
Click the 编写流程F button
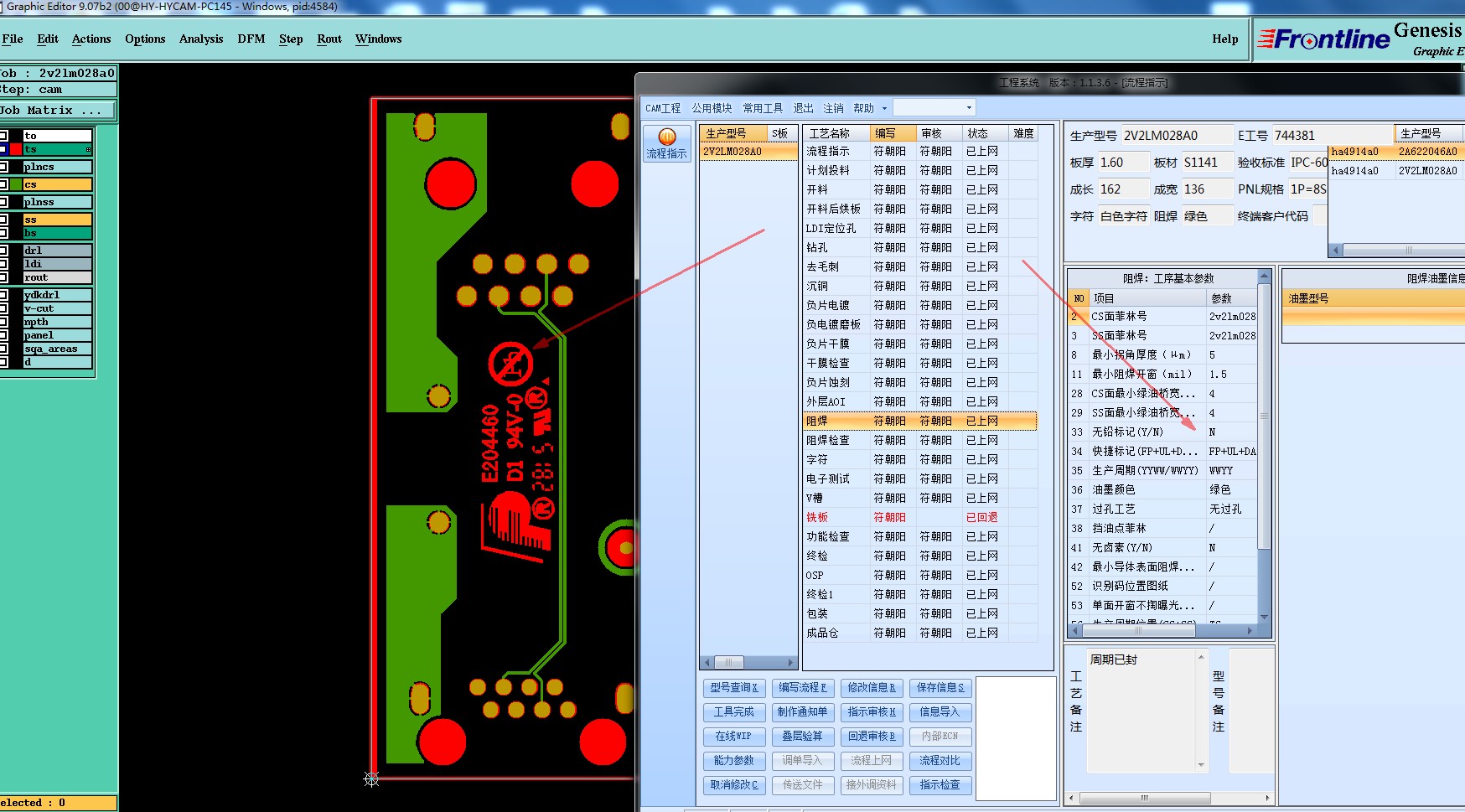pyautogui.click(x=803, y=687)
